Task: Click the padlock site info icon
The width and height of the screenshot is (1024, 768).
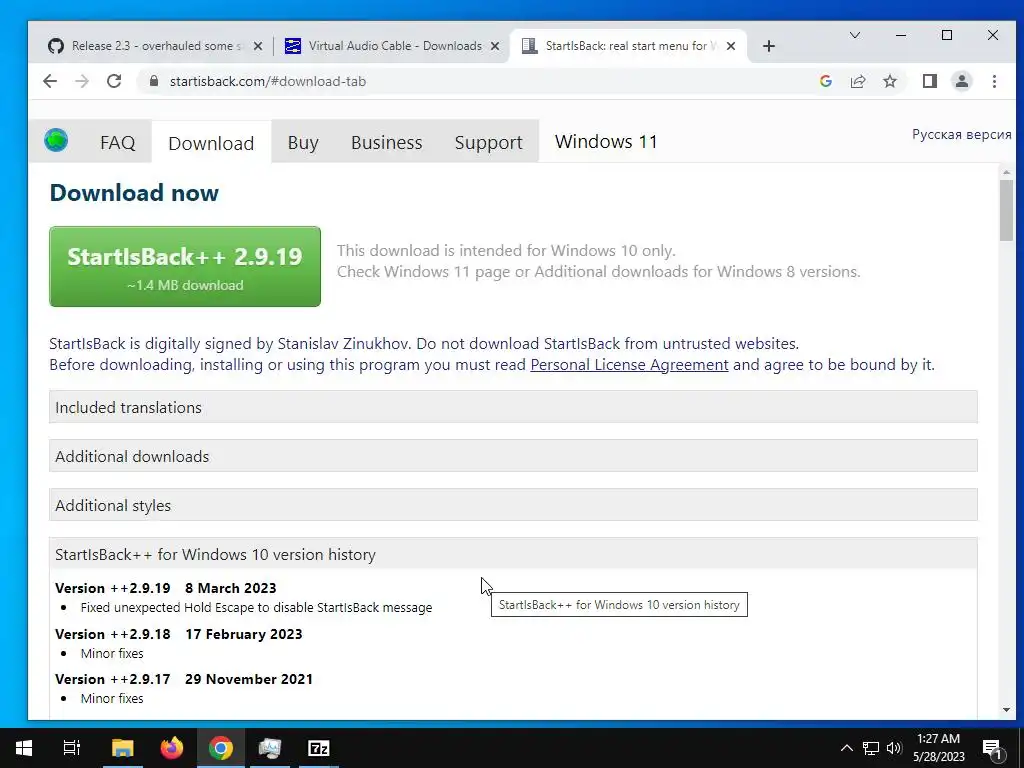Action: 154,81
